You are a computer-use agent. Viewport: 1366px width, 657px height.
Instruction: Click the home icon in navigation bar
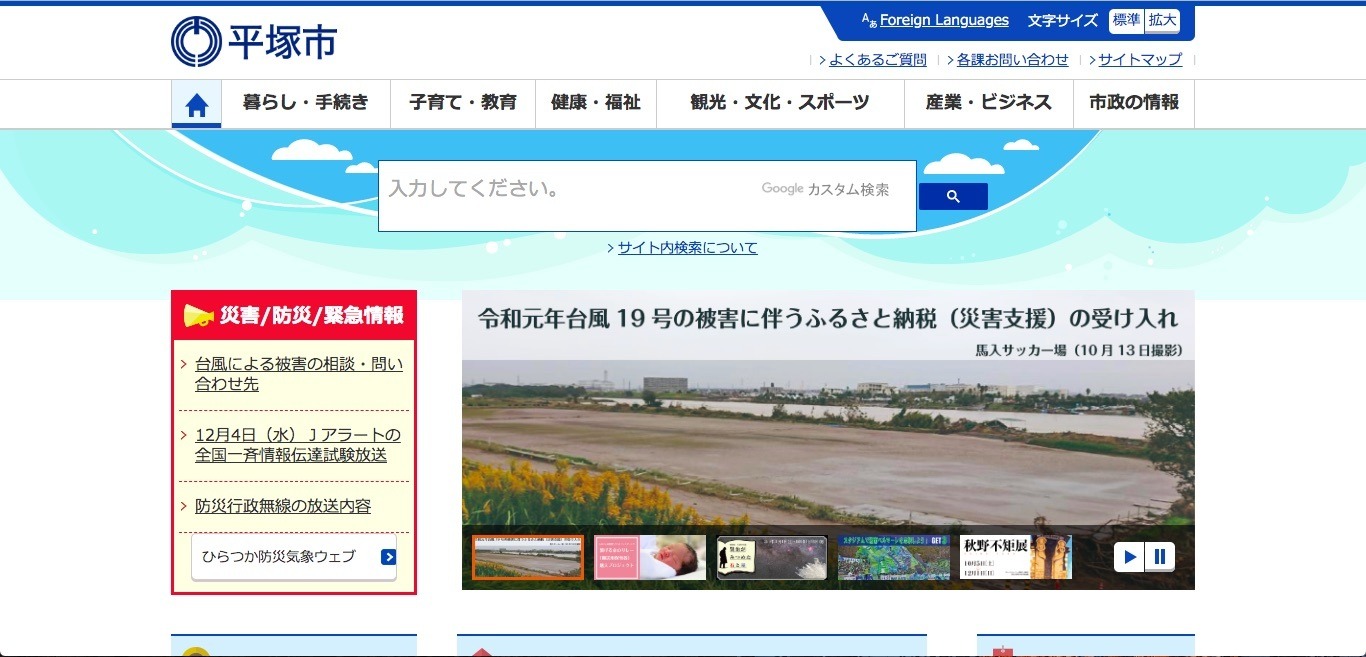coord(196,104)
